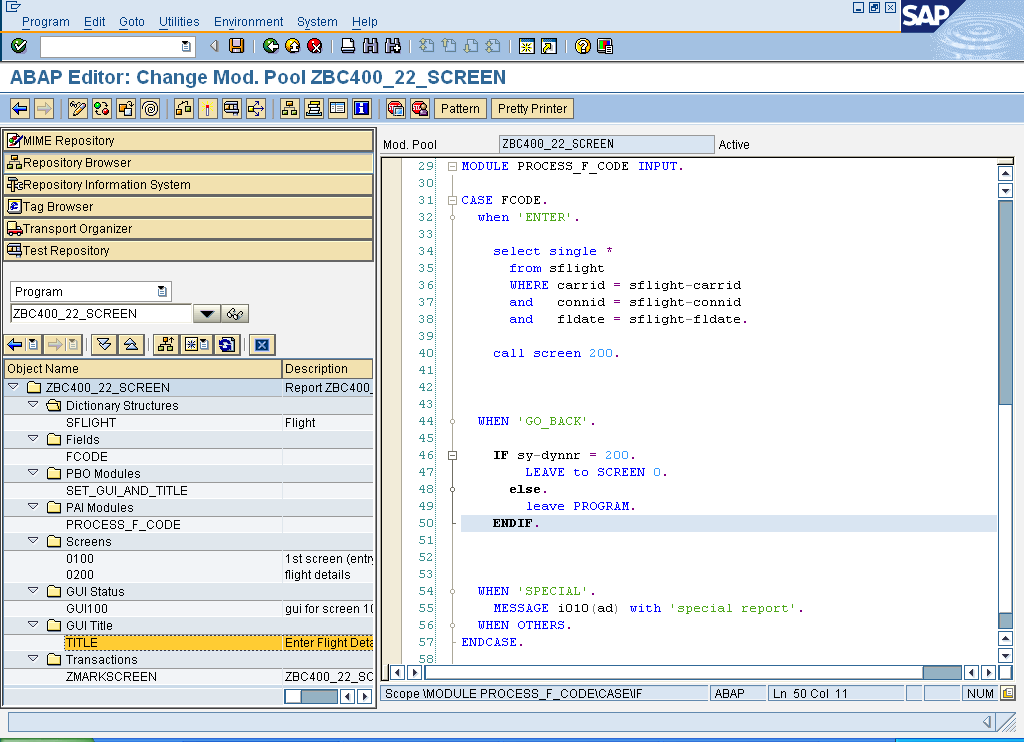1024x742 pixels.
Task: Set a breakpoint using the stop-sign icon
Action: 396,108
